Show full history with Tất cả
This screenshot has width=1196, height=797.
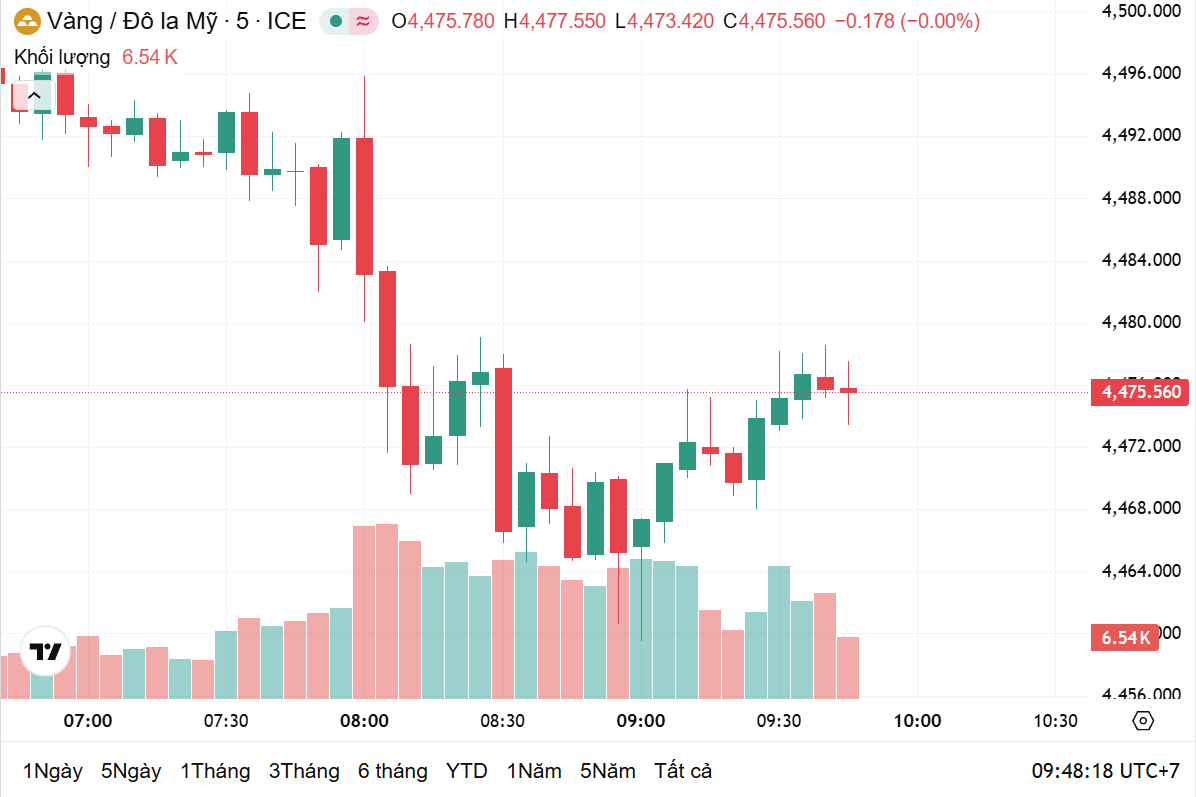(683, 771)
